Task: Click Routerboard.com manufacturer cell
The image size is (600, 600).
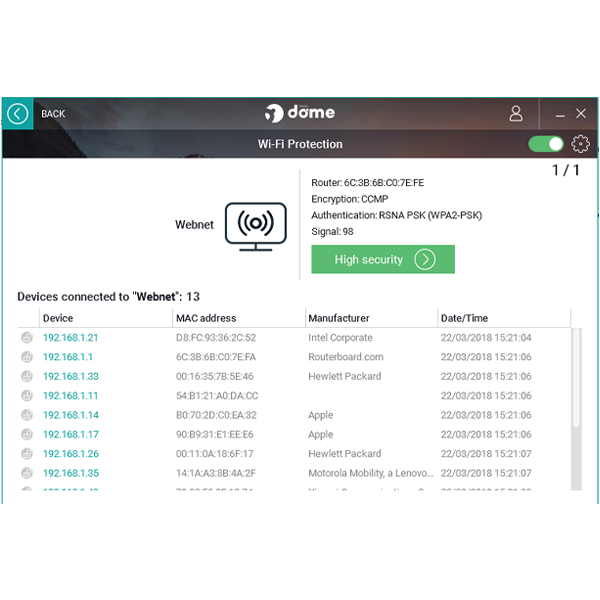Action: [x=346, y=357]
